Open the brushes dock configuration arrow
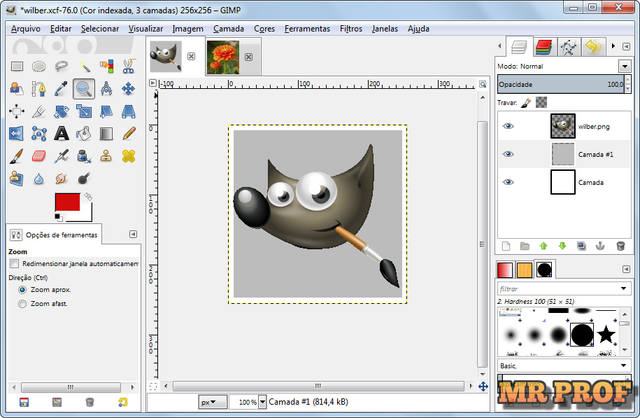Viewport: 640px width, 418px height. tap(626, 269)
